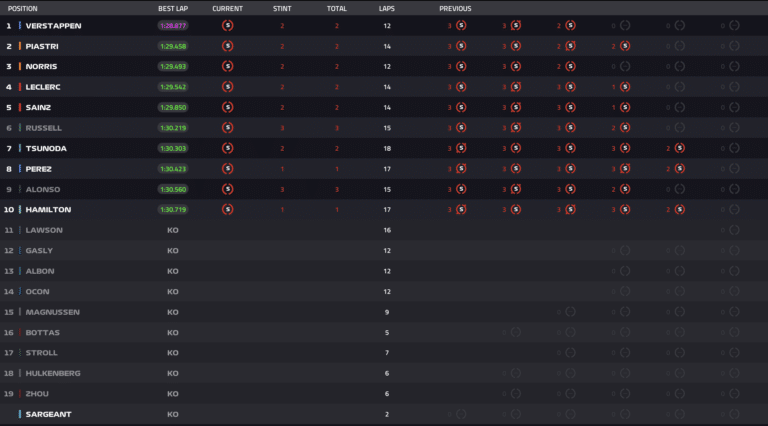Click the best lap time 1:29.493
768x426 pixels.
pyautogui.click(x=173, y=67)
